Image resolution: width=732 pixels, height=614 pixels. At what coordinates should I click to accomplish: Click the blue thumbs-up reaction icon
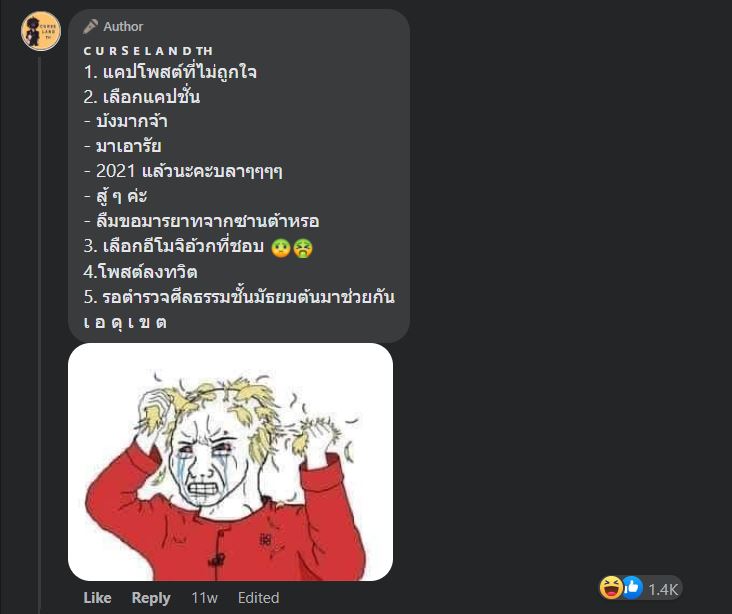pos(632,587)
